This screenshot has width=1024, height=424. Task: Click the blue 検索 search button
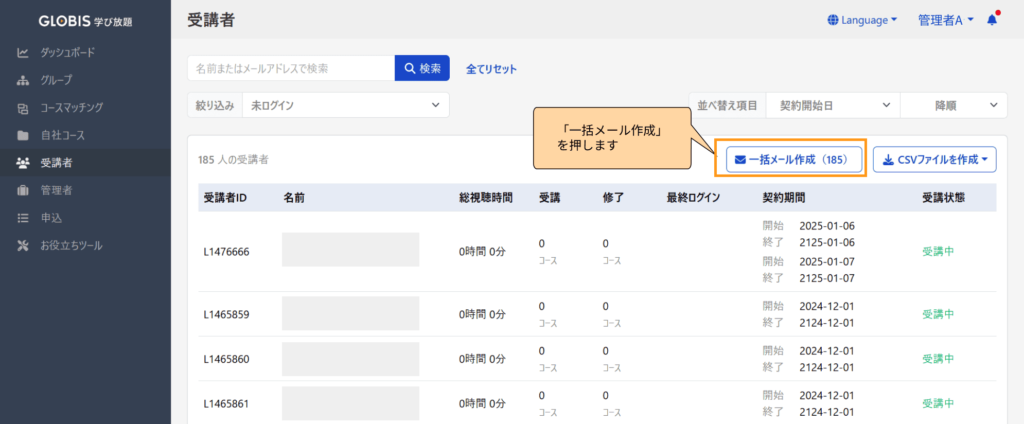point(422,68)
